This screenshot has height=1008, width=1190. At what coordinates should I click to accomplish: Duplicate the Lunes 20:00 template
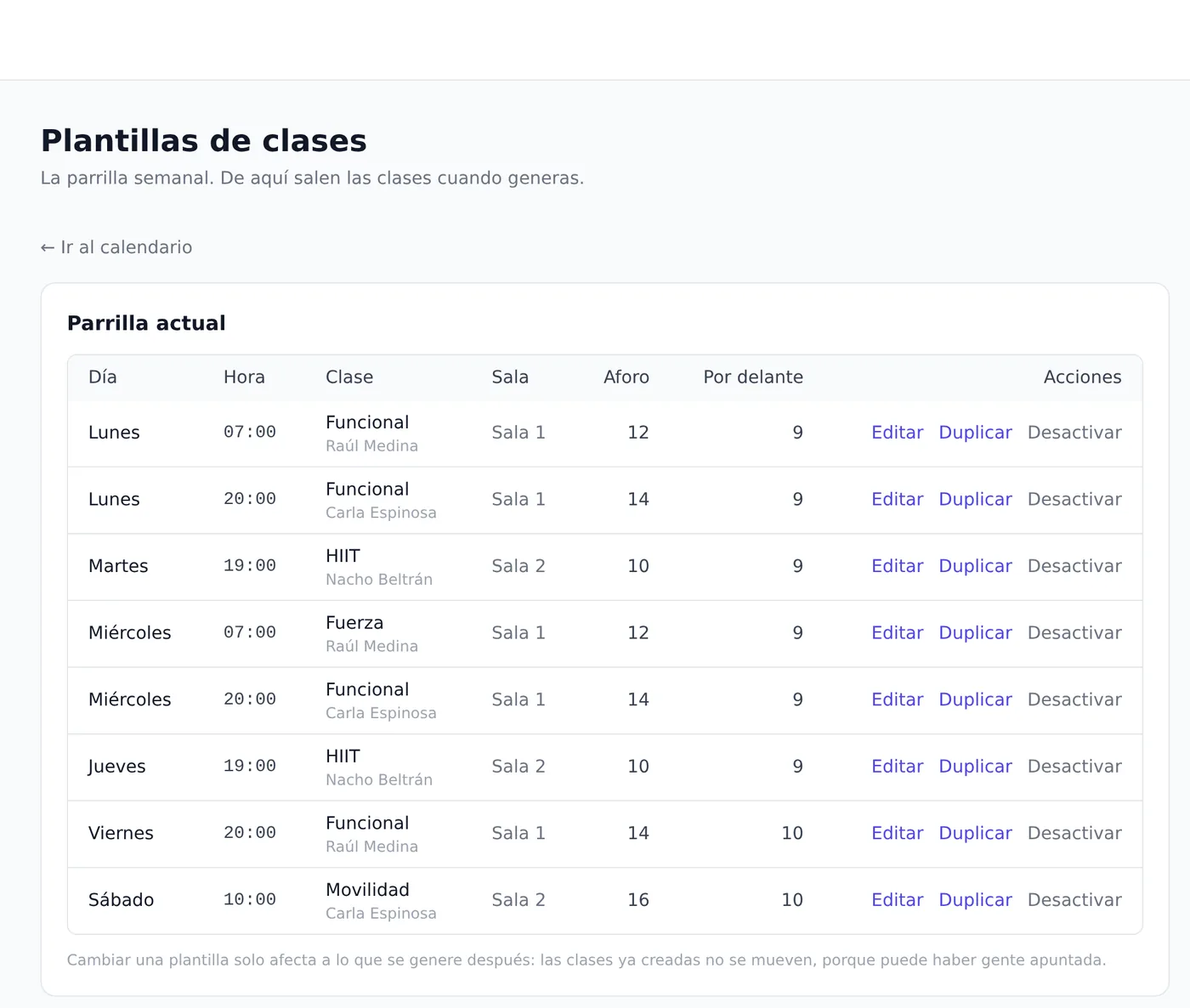click(x=975, y=500)
